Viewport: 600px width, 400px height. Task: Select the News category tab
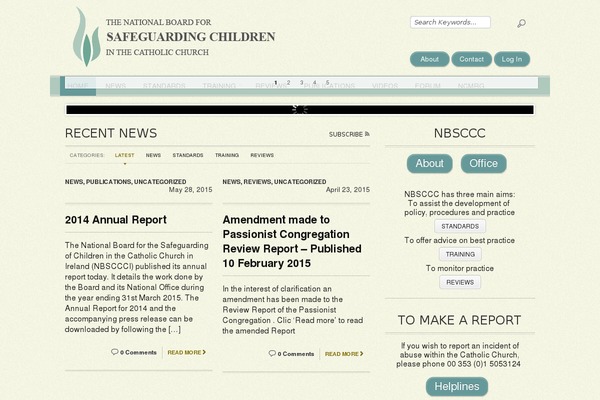point(153,155)
